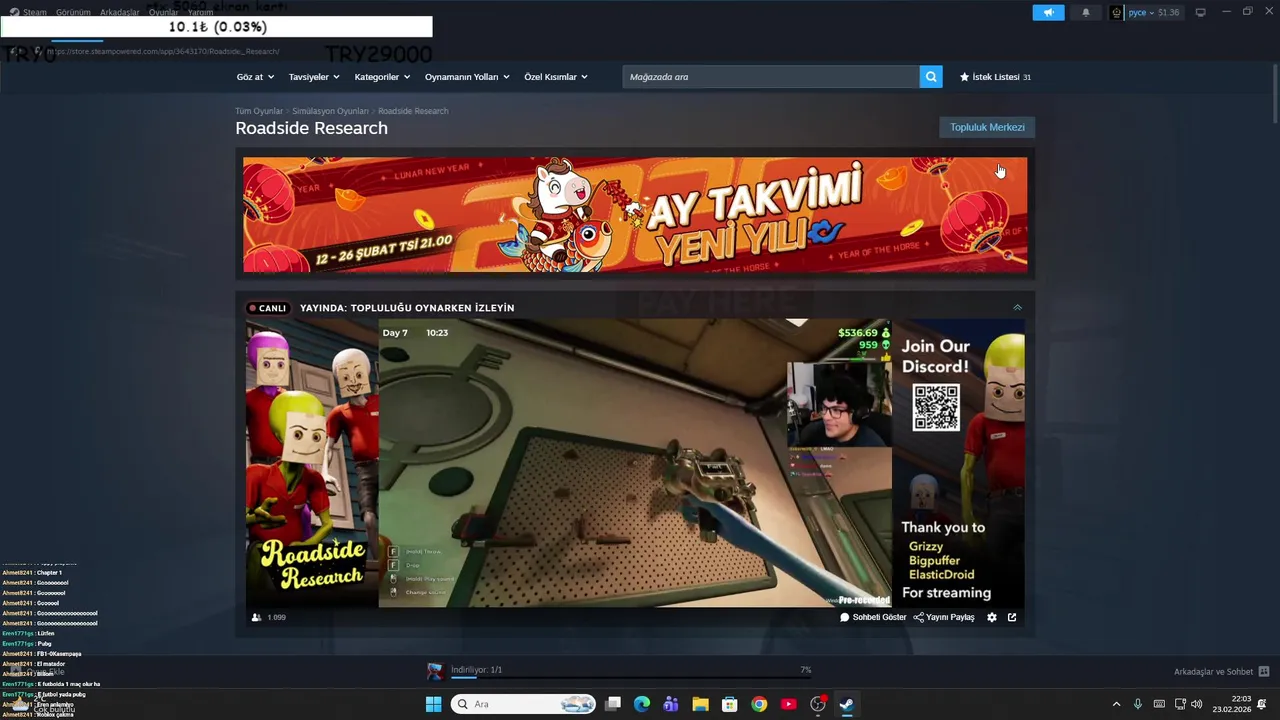Follow the Tüm Oyunlar breadcrumb link

[x=259, y=111]
